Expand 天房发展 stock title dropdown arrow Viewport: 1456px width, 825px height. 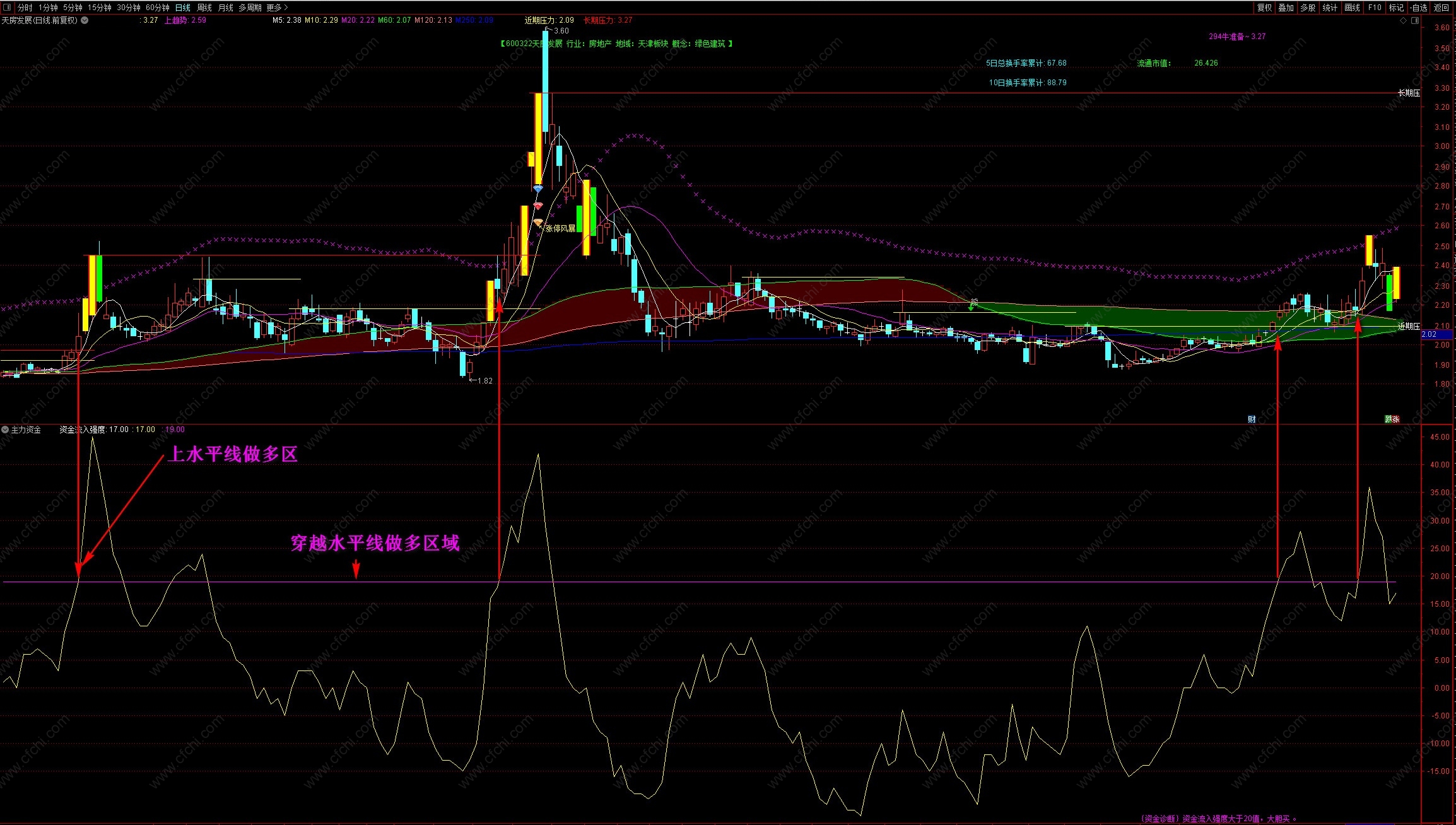click(85, 20)
